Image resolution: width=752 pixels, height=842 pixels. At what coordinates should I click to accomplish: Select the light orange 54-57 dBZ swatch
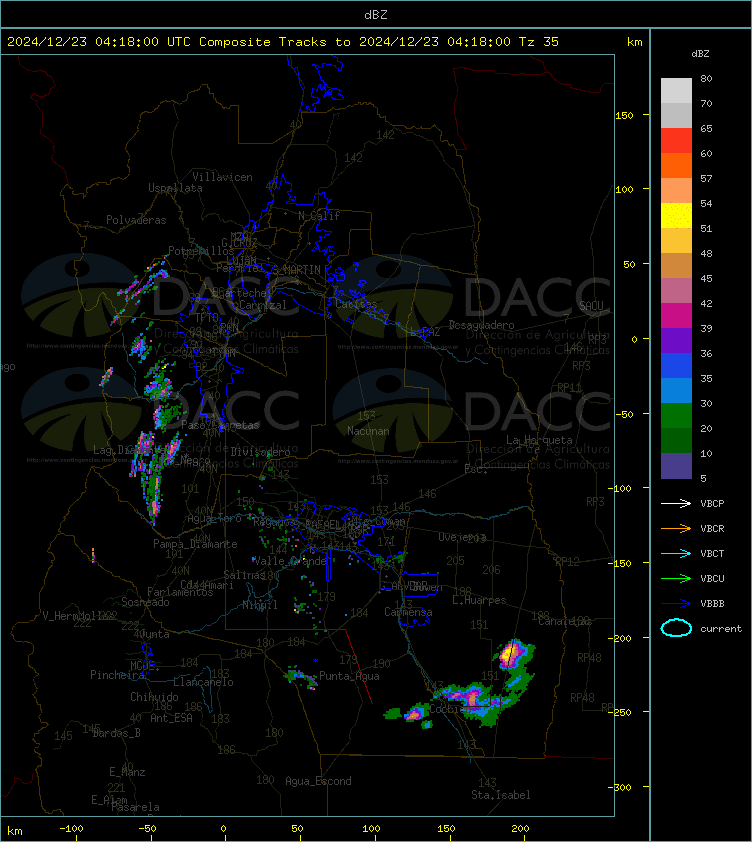(x=676, y=191)
